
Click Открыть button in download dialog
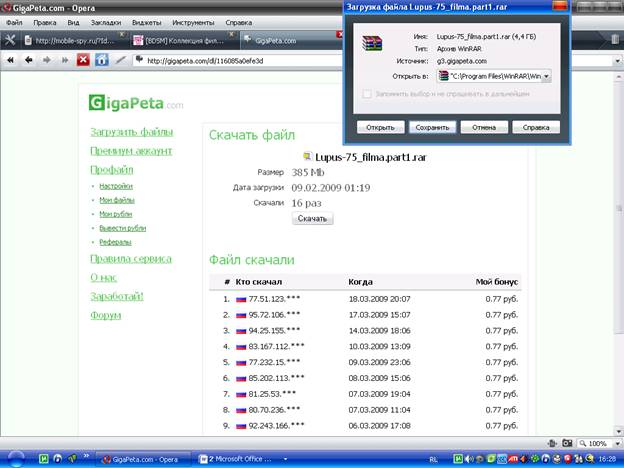tap(380, 127)
